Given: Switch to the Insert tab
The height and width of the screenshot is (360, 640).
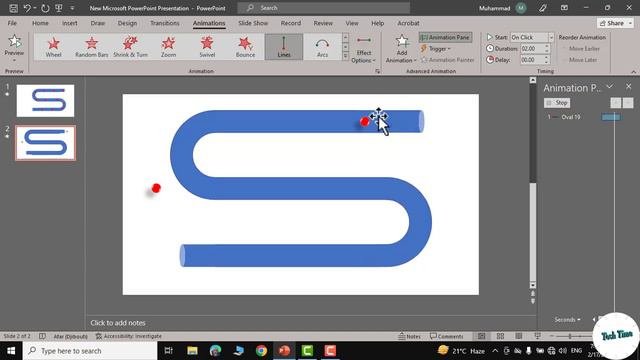Looking at the screenshot, I should point(69,23).
